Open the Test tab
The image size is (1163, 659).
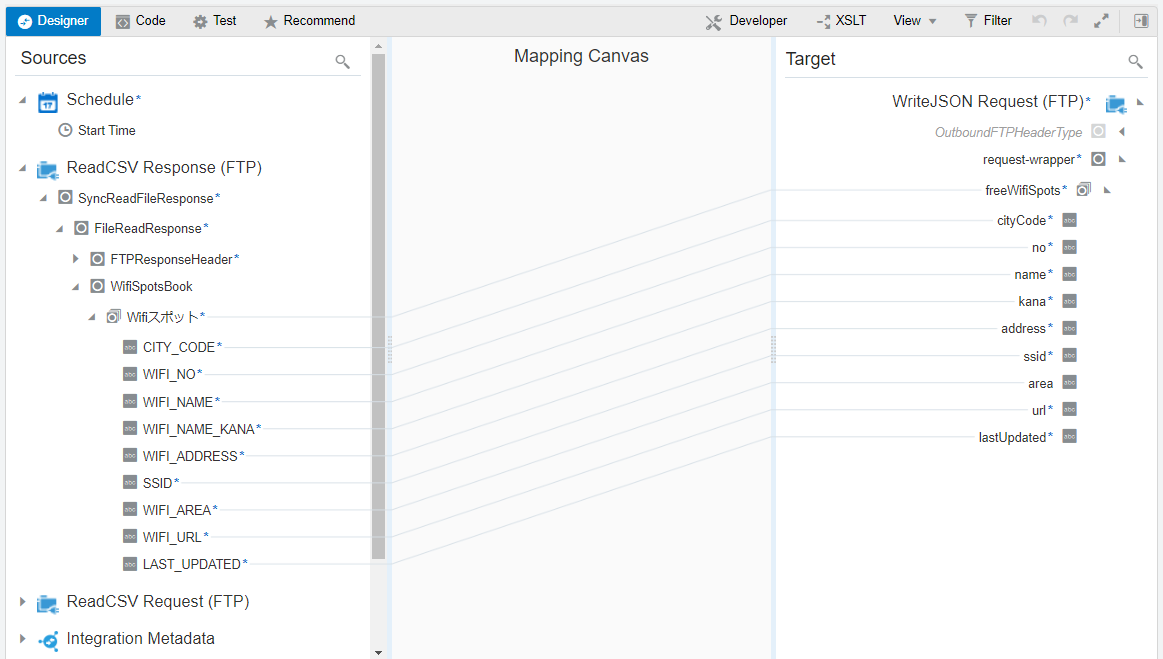214,21
